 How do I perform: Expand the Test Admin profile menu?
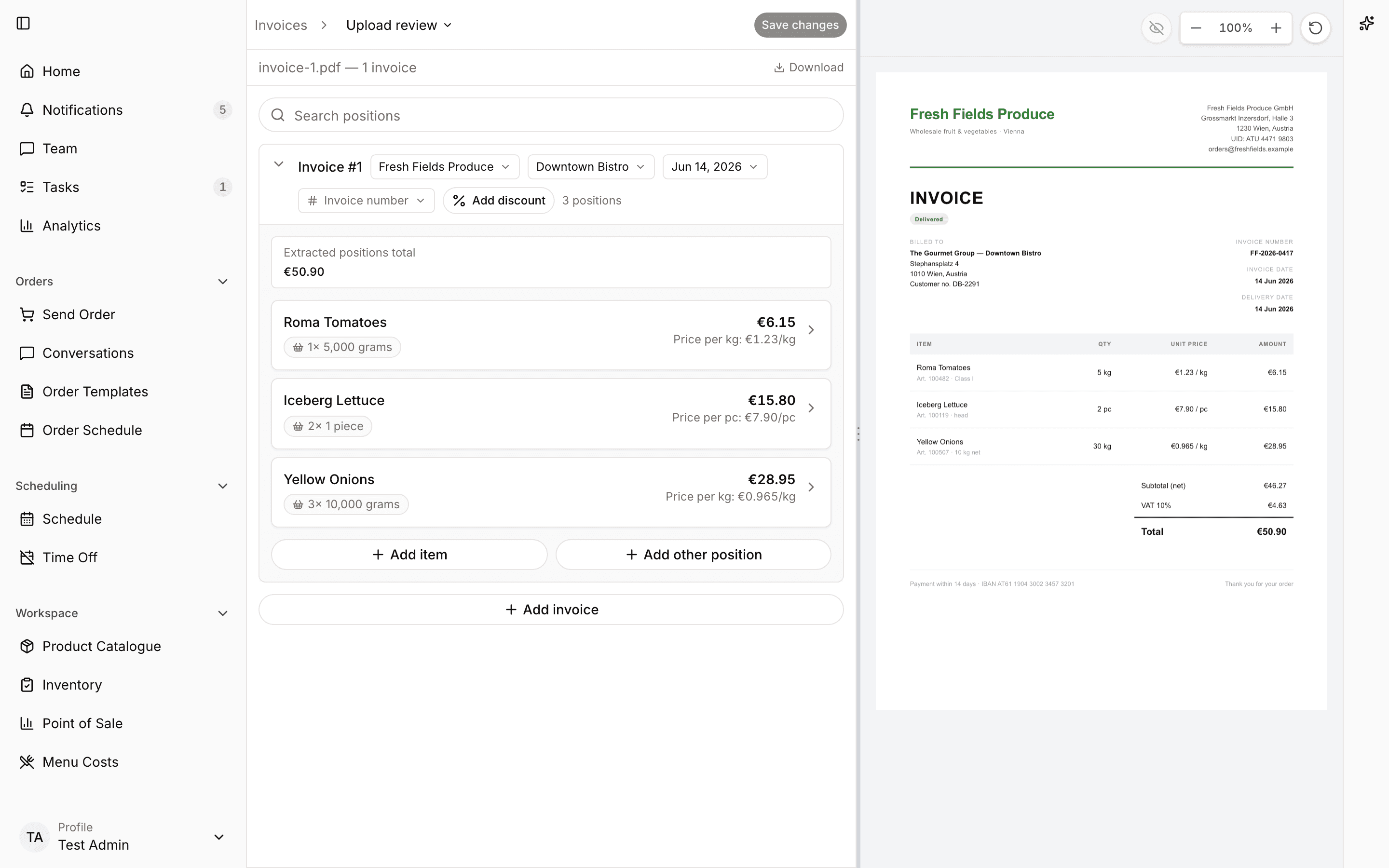tap(123, 837)
